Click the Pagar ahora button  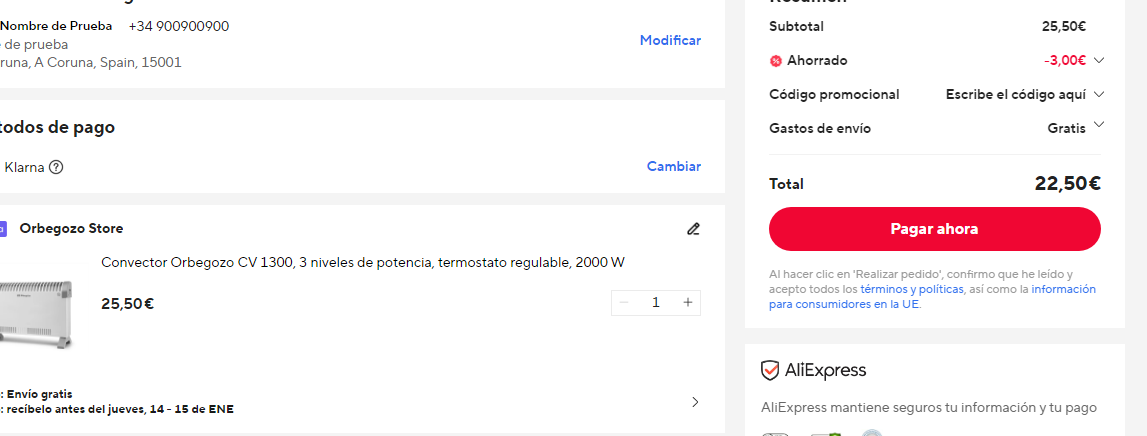[x=934, y=229]
